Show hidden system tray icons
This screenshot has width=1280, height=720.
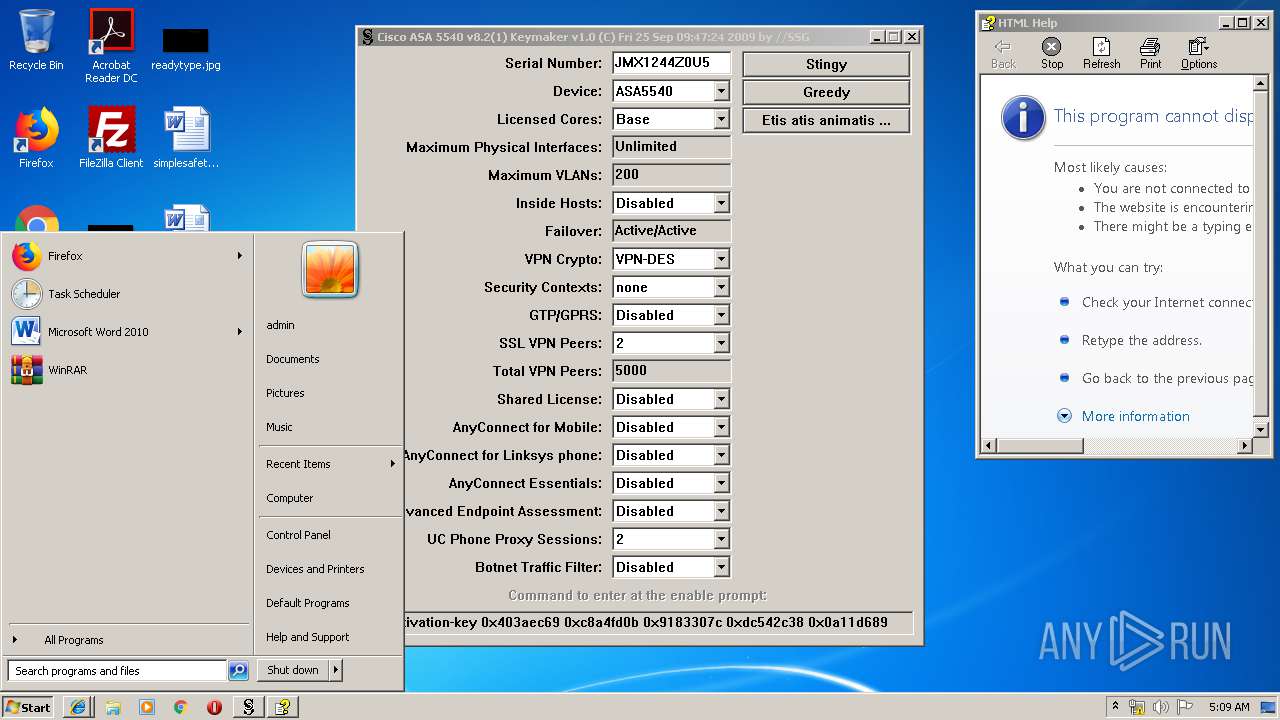(x=1115, y=707)
